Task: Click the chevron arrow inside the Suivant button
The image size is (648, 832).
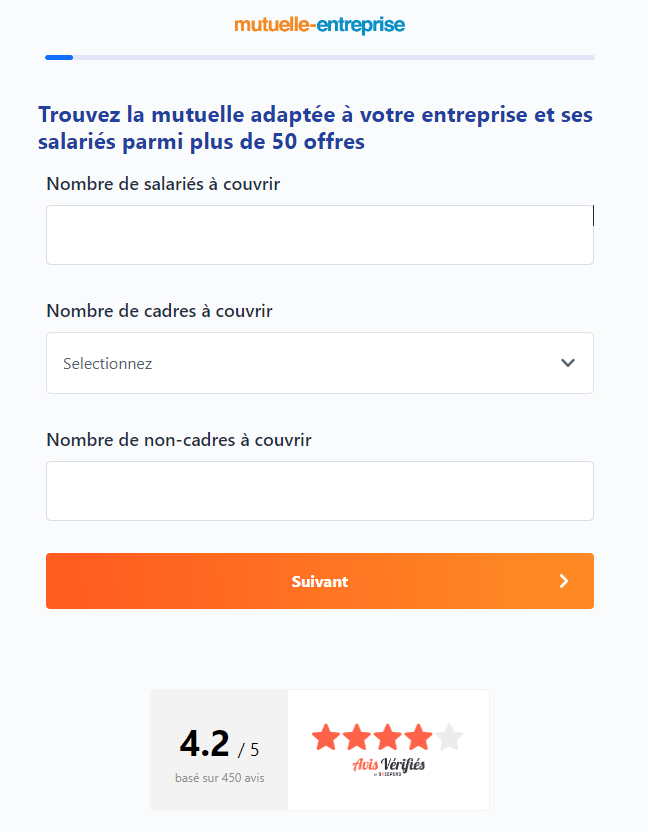Action: pos(563,581)
